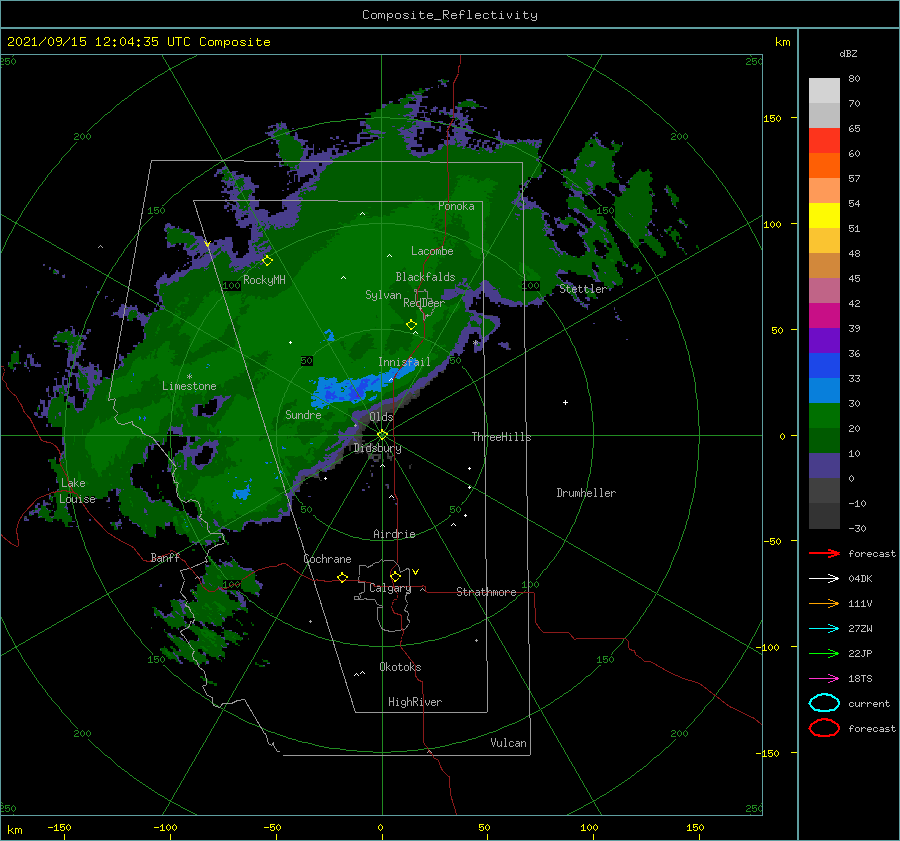Select the 65 dBZ red color swatch
Viewport: 900px width, 841px height.
pyautogui.click(x=824, y=140)
